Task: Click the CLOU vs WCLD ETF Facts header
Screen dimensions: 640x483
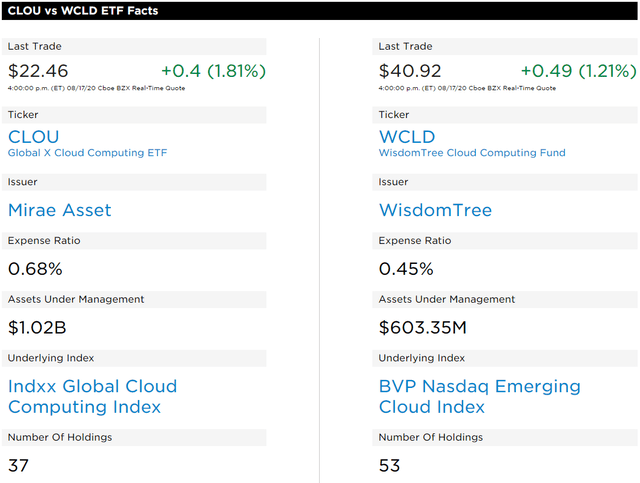Action: (x=83, y=11)
